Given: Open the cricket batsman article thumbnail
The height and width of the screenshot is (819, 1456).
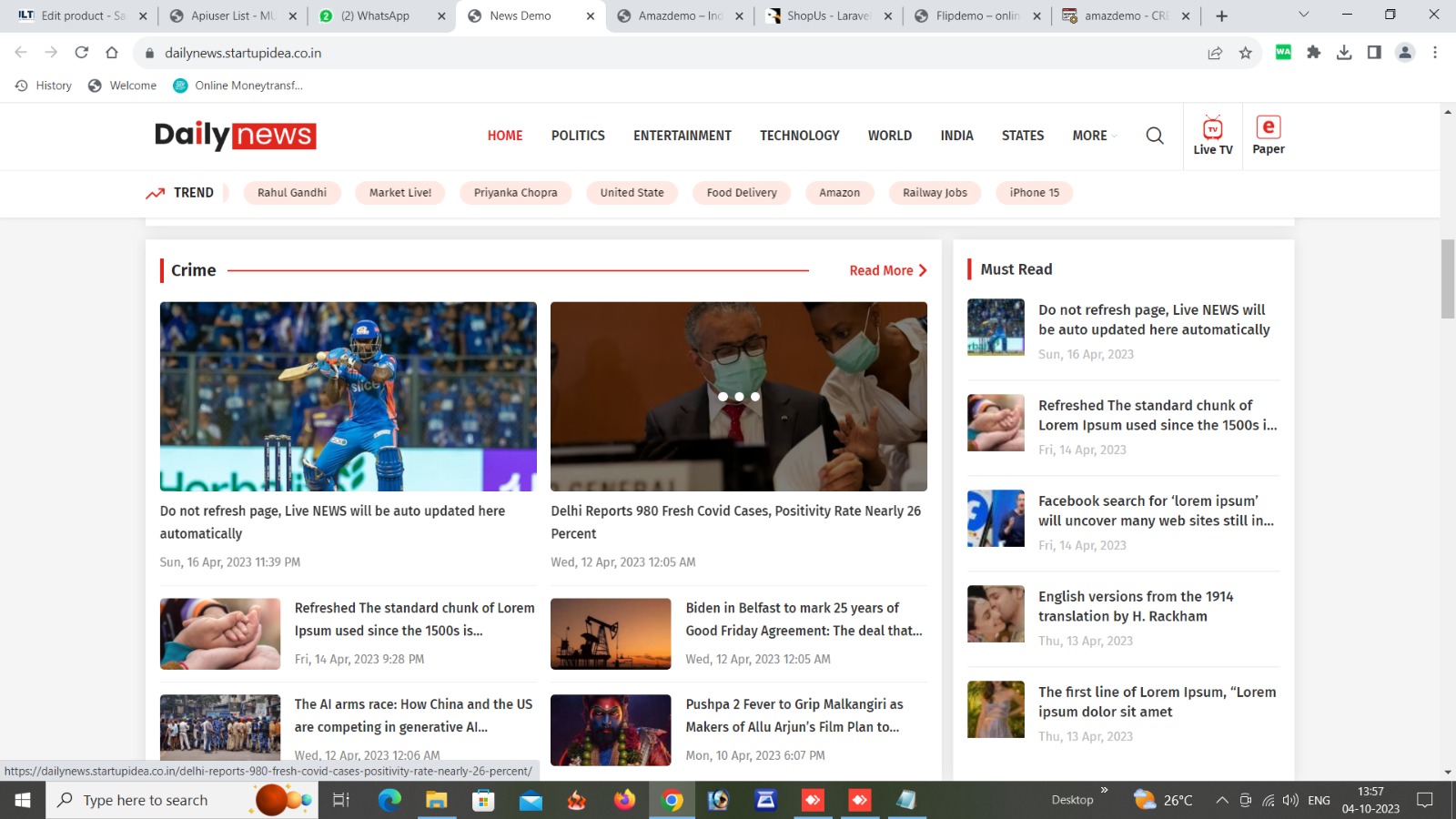Looking at the screenshot, I should click(348, 396).
